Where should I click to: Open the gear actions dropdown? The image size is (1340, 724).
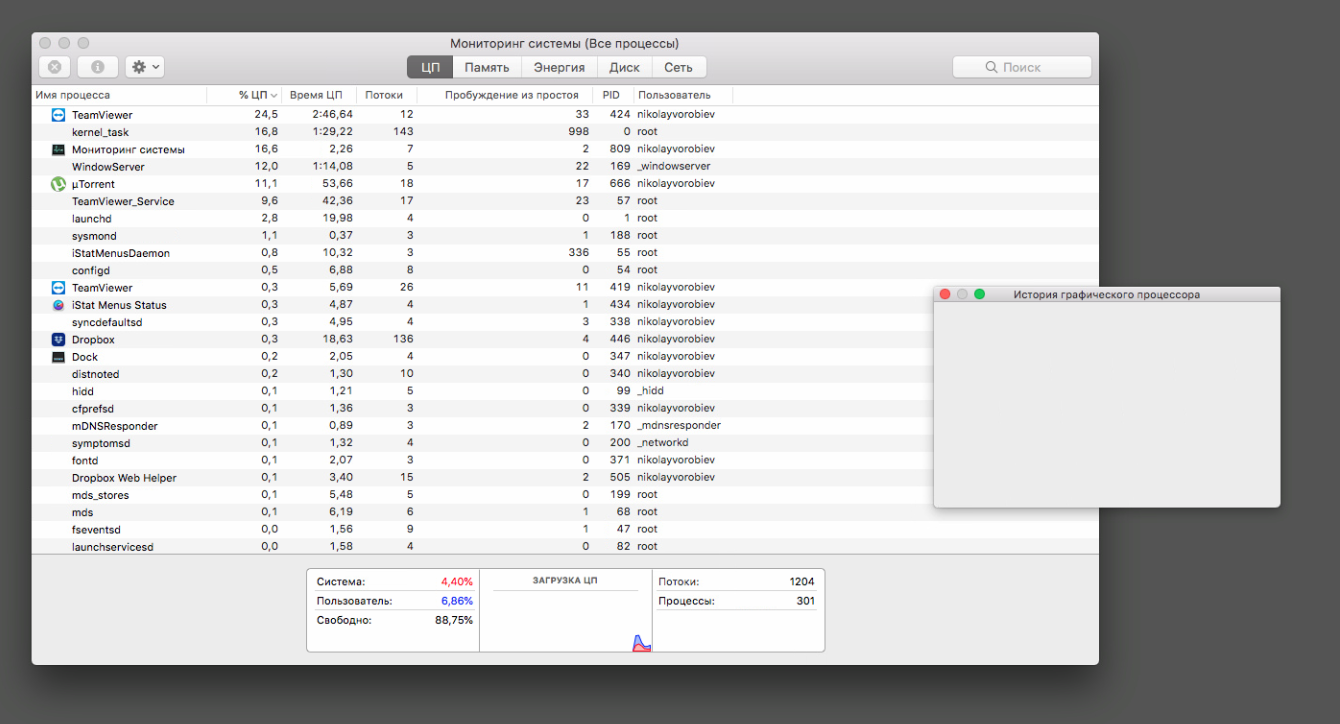pos(142,67)
